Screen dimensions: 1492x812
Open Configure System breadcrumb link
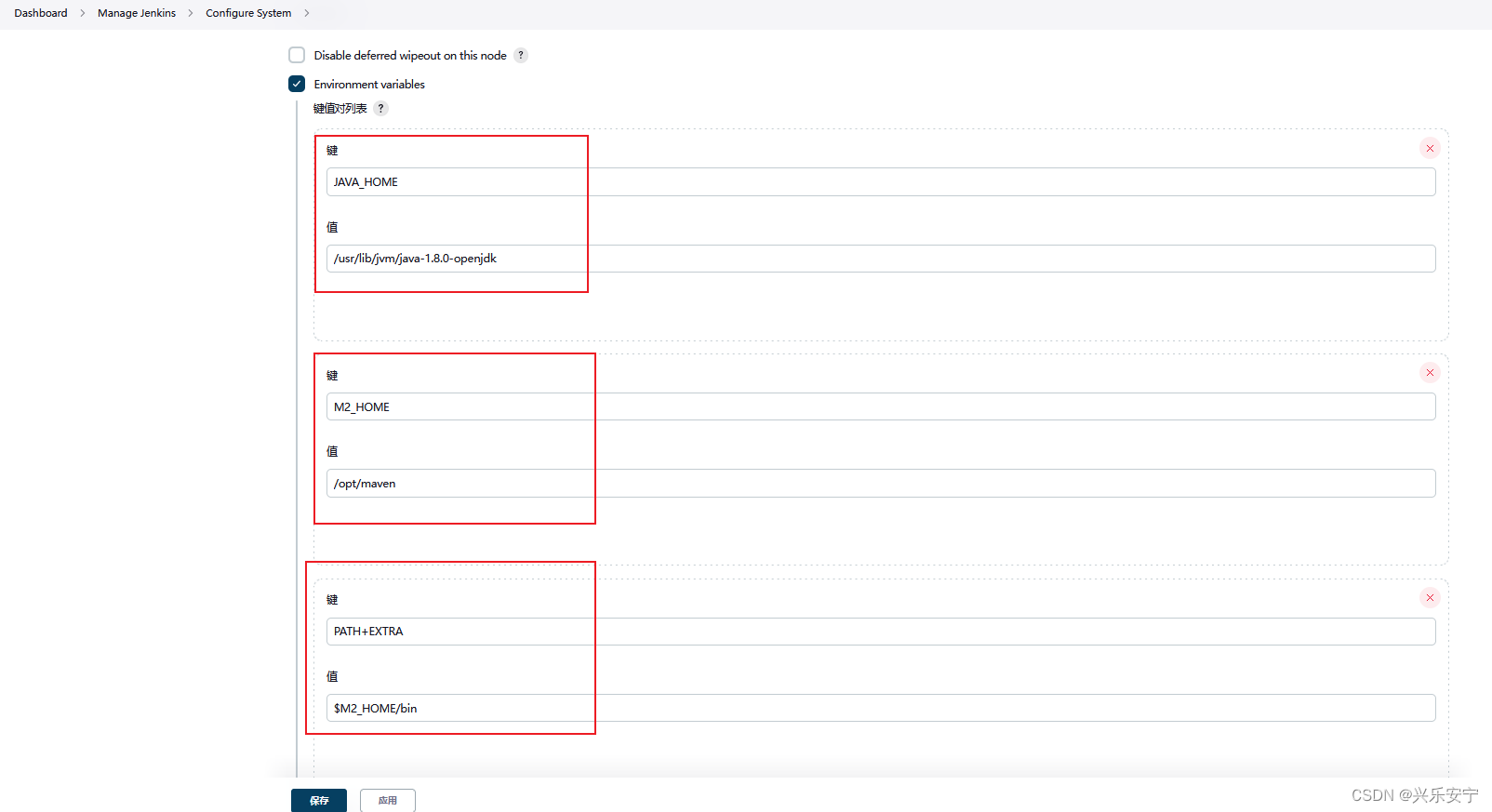coord(248,13)
